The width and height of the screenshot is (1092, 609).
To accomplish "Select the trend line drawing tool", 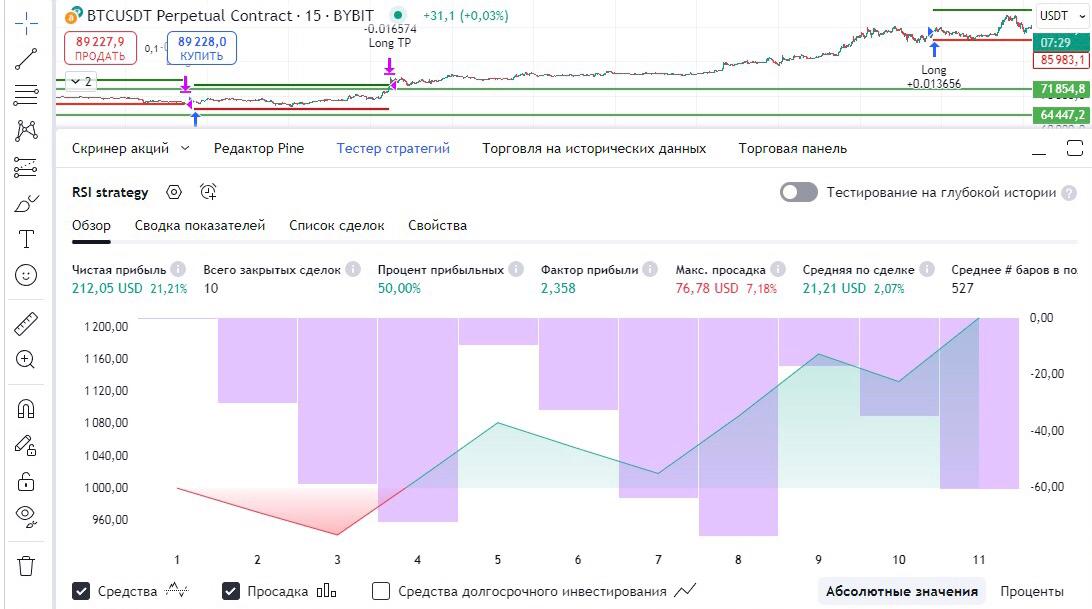I will (x=27, y=58).
